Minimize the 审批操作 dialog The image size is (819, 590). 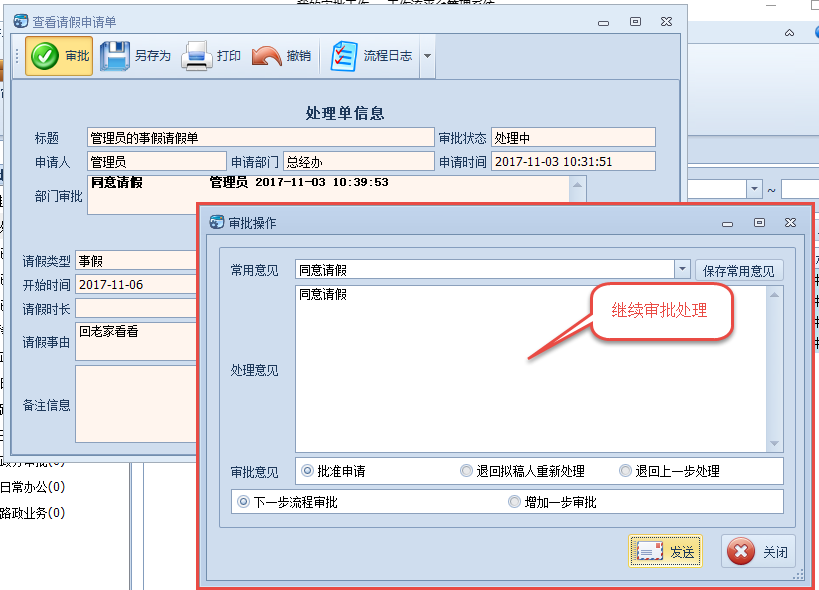(727, 223)
